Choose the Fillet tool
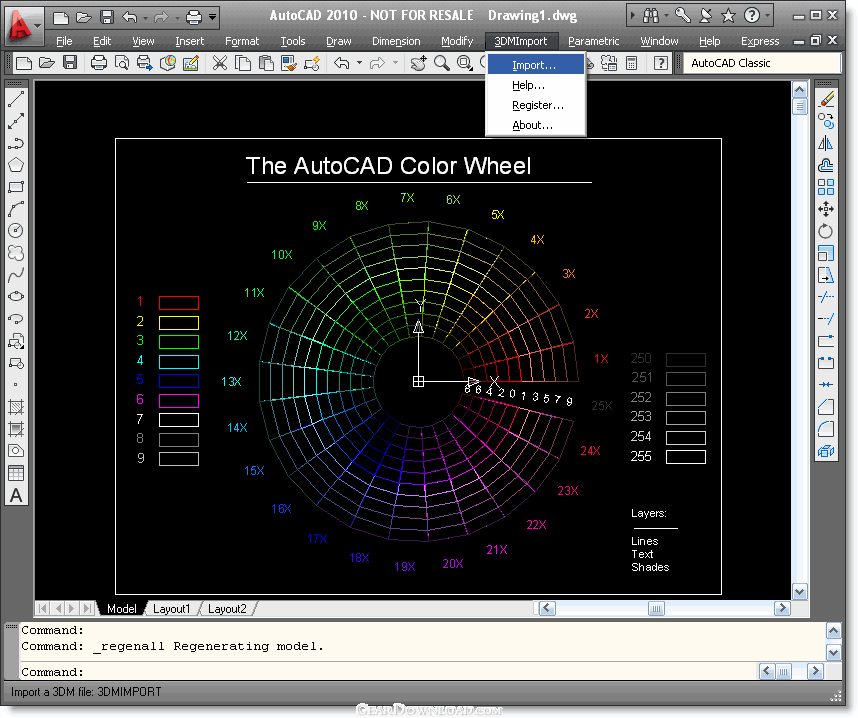The image size is (858, 718). point(826,429)
